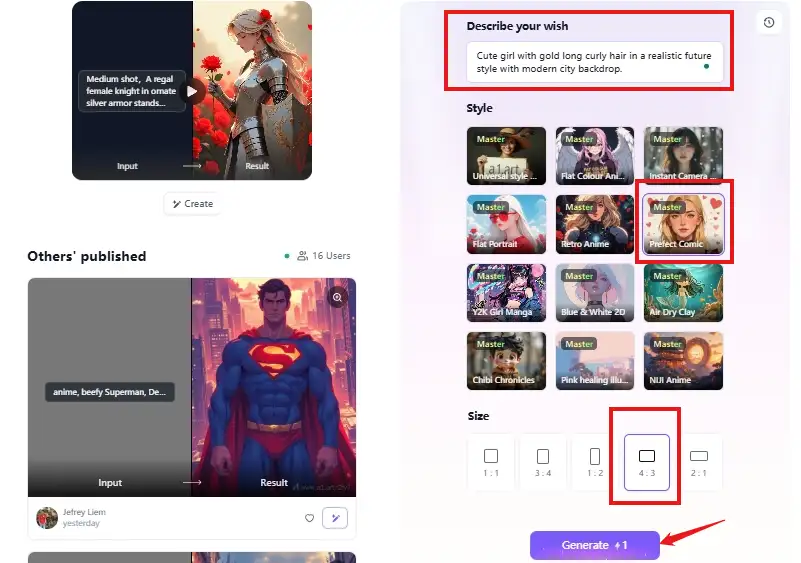Click the 16 Users indicator
The height and width of the screenshot is (563, 801).
click(324, 255)
